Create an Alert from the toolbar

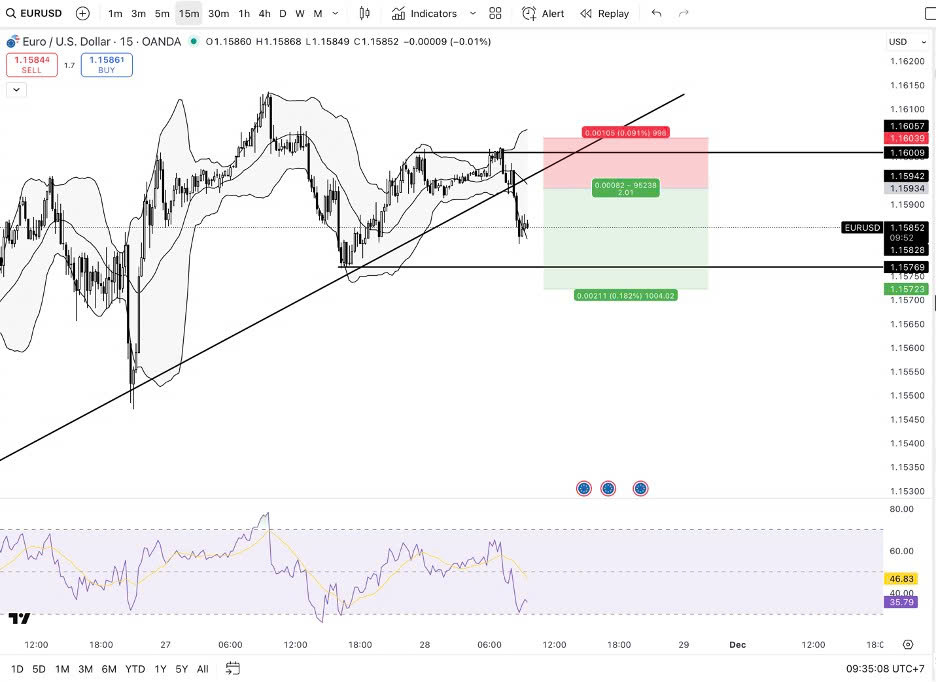point(543,14)
